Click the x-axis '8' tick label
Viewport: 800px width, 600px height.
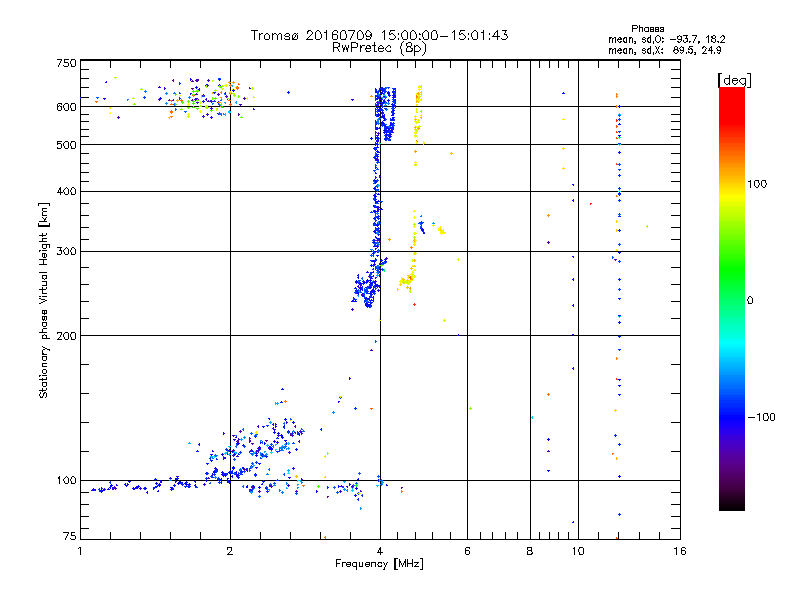530,551
